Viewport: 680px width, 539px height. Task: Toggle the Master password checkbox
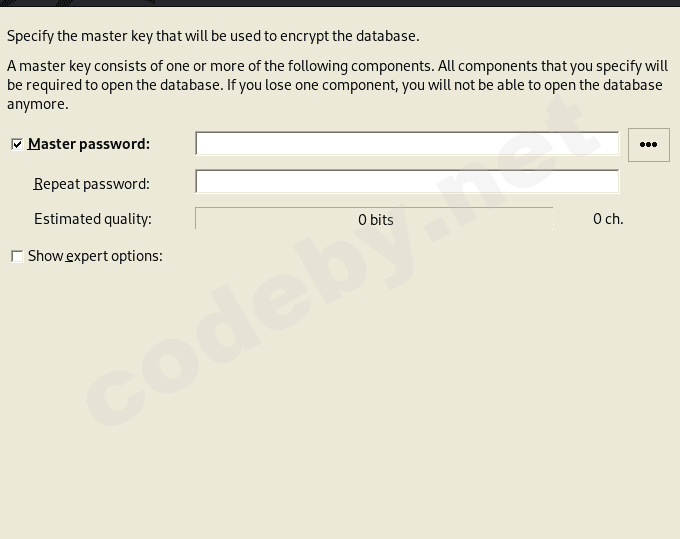[x=17, y=144]
